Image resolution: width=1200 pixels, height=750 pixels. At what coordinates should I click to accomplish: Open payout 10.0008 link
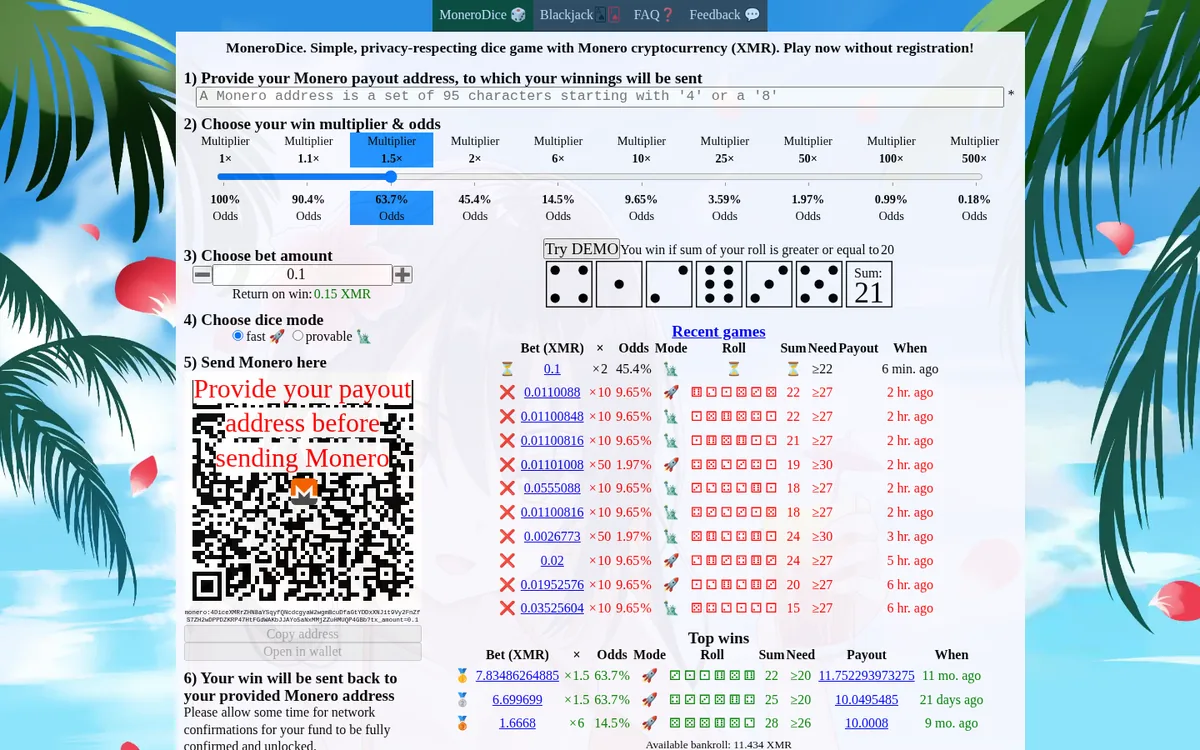866,724
